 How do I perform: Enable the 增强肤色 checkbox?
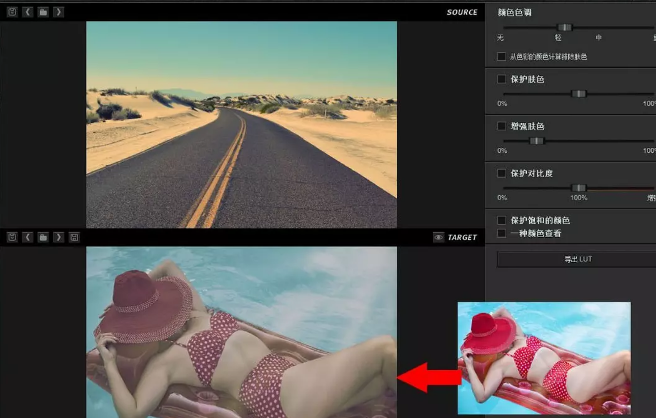501,126
